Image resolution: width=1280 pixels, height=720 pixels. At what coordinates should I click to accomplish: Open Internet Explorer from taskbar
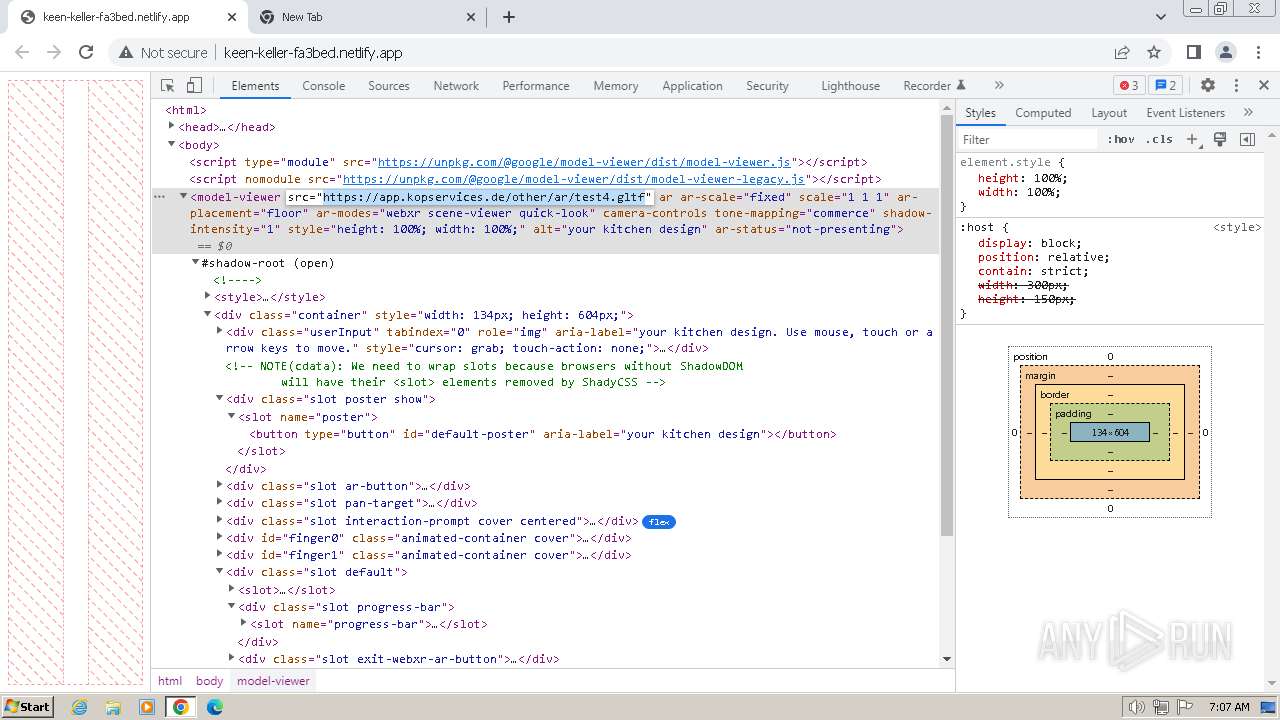80,707
